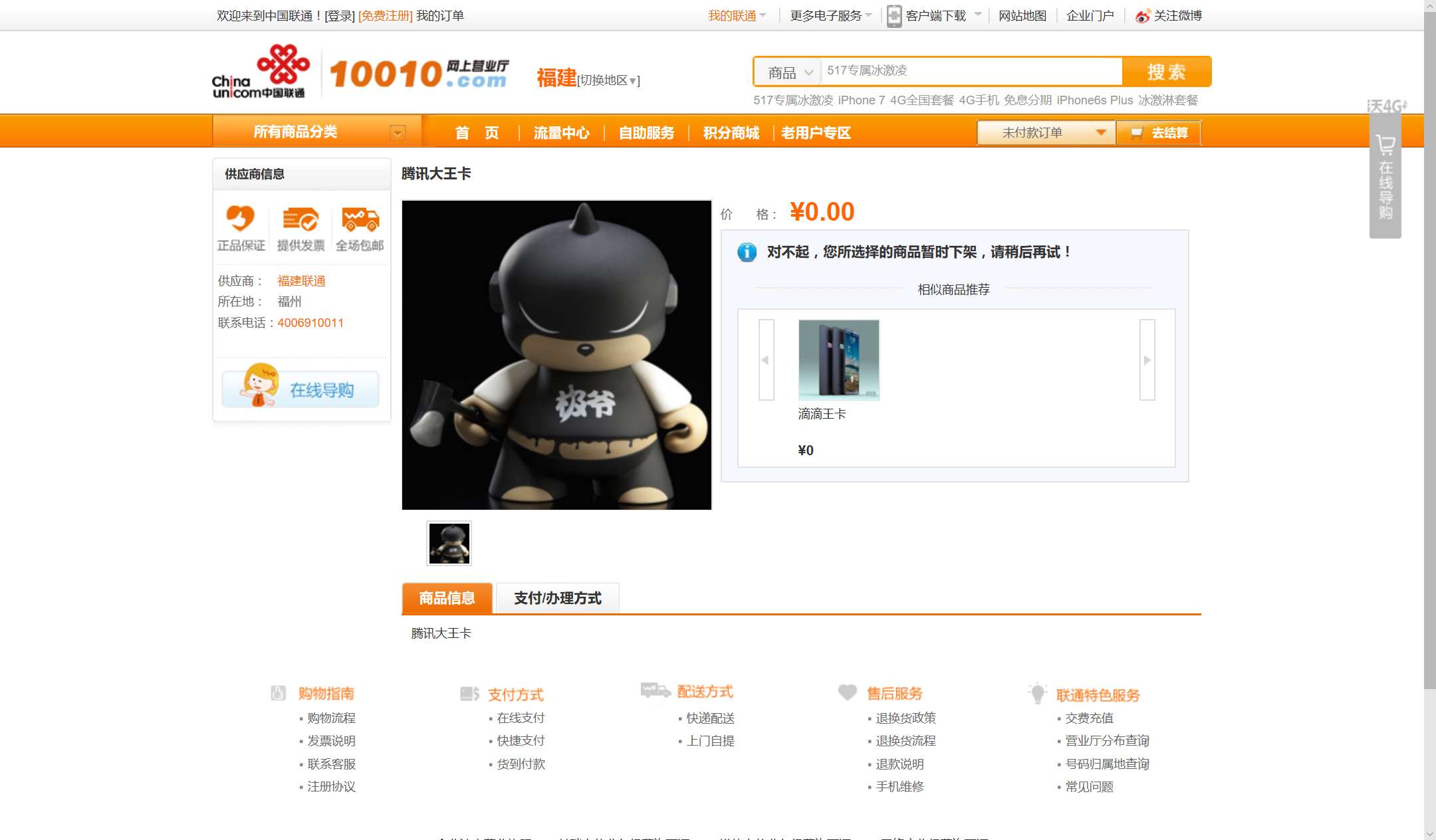Click the 登录 login link
The height and width of the screenshot is (840, 1436).
click(x=340, y=16)
